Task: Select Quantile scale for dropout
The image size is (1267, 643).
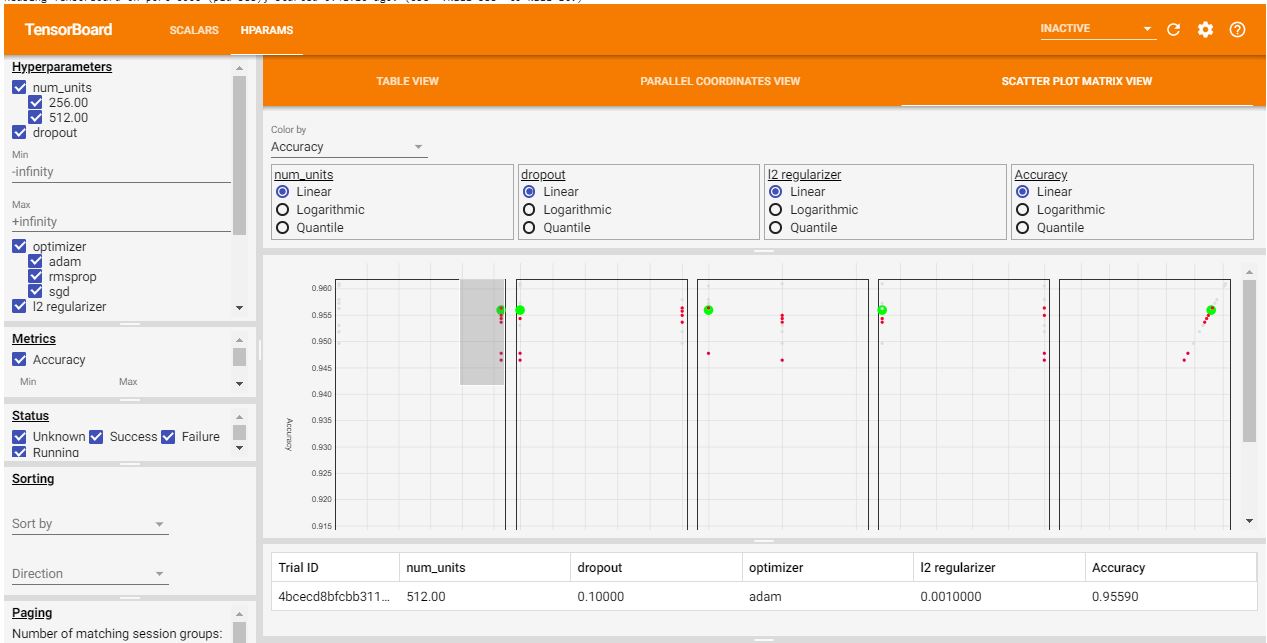Action: tap(530, 228)
